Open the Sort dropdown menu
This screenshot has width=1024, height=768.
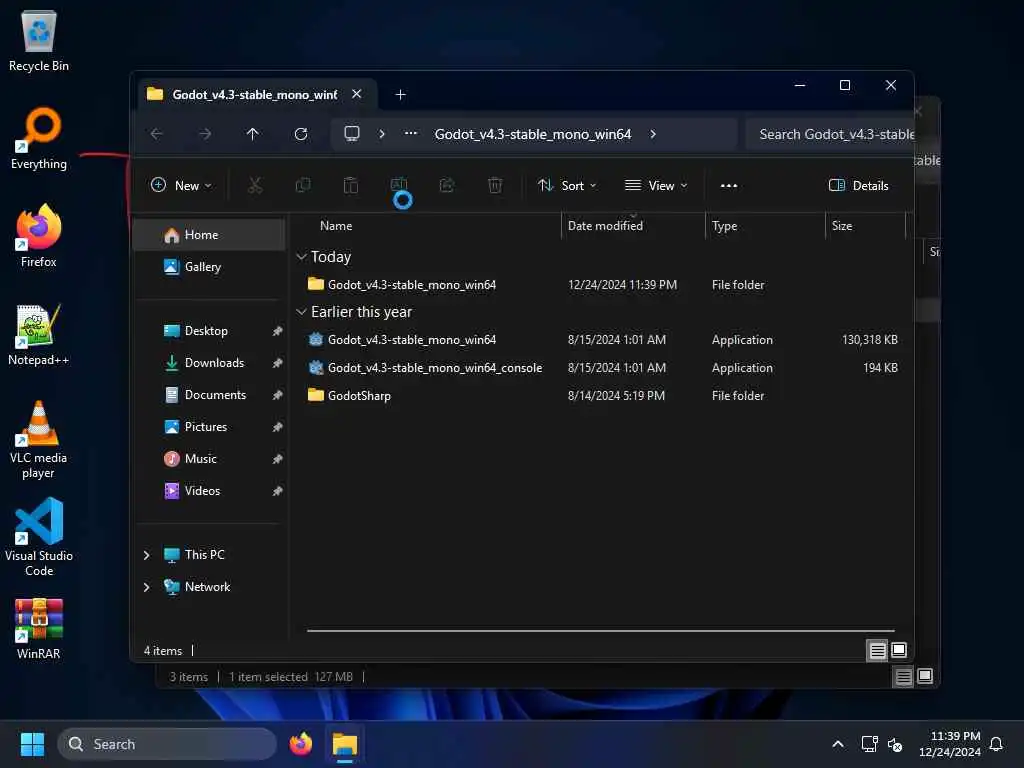[x=567, y=185]
